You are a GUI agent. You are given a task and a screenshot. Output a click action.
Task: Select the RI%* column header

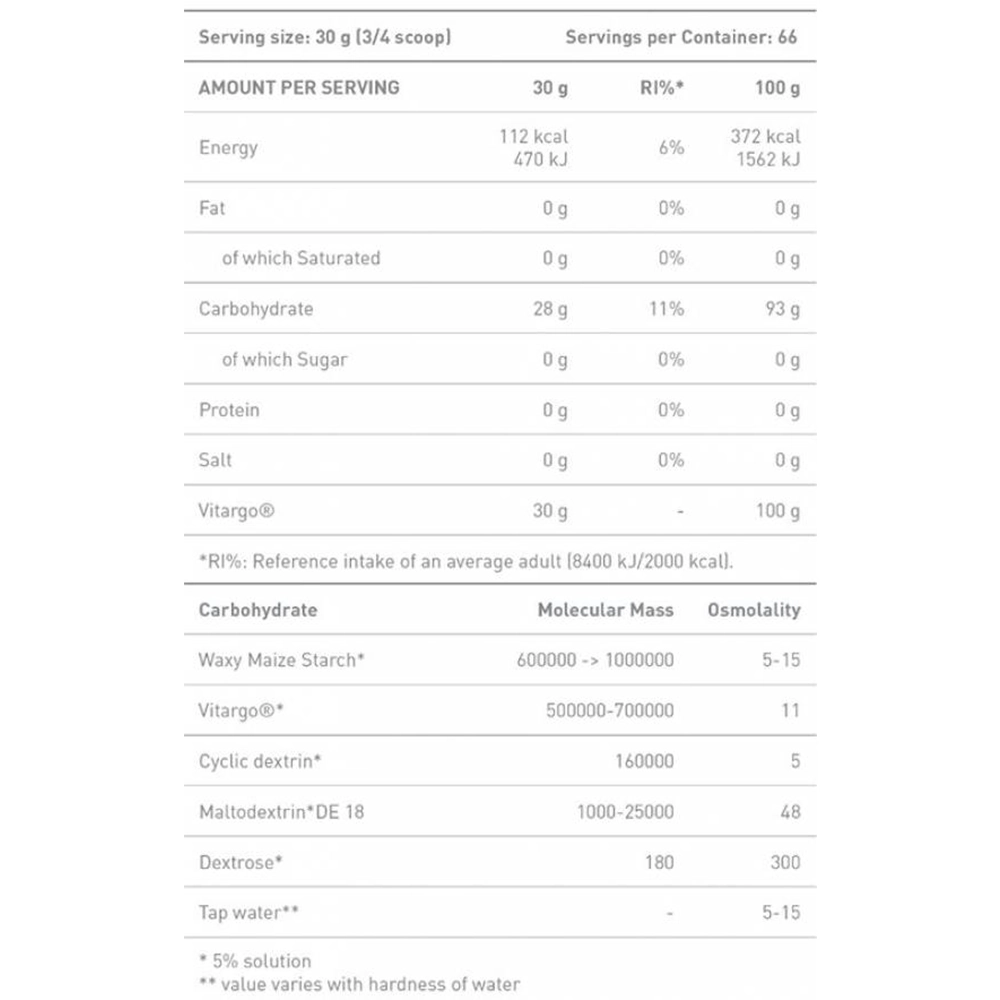click(x=661, y=87)
